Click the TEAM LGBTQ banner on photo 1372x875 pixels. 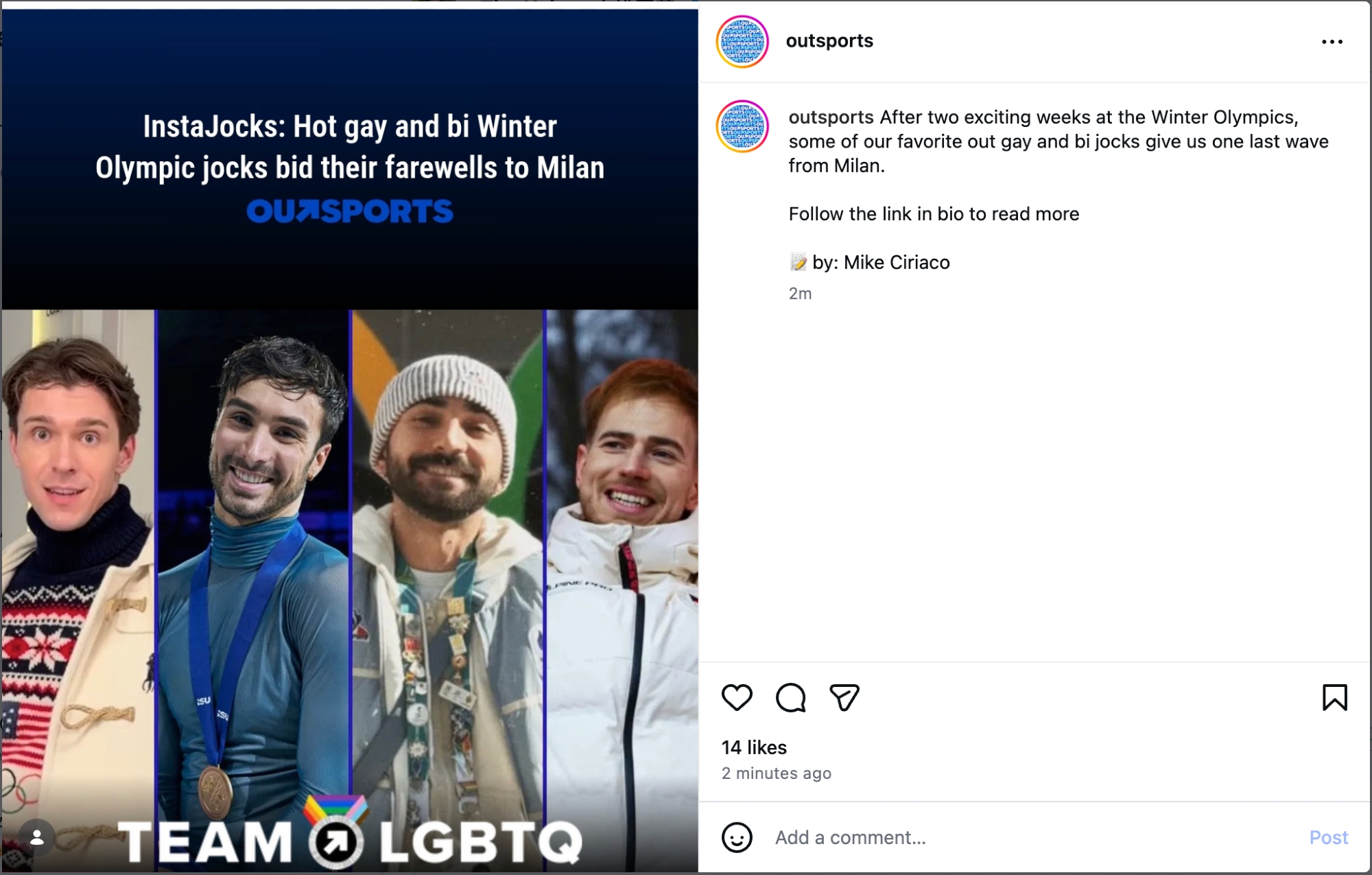pos(350,840)
